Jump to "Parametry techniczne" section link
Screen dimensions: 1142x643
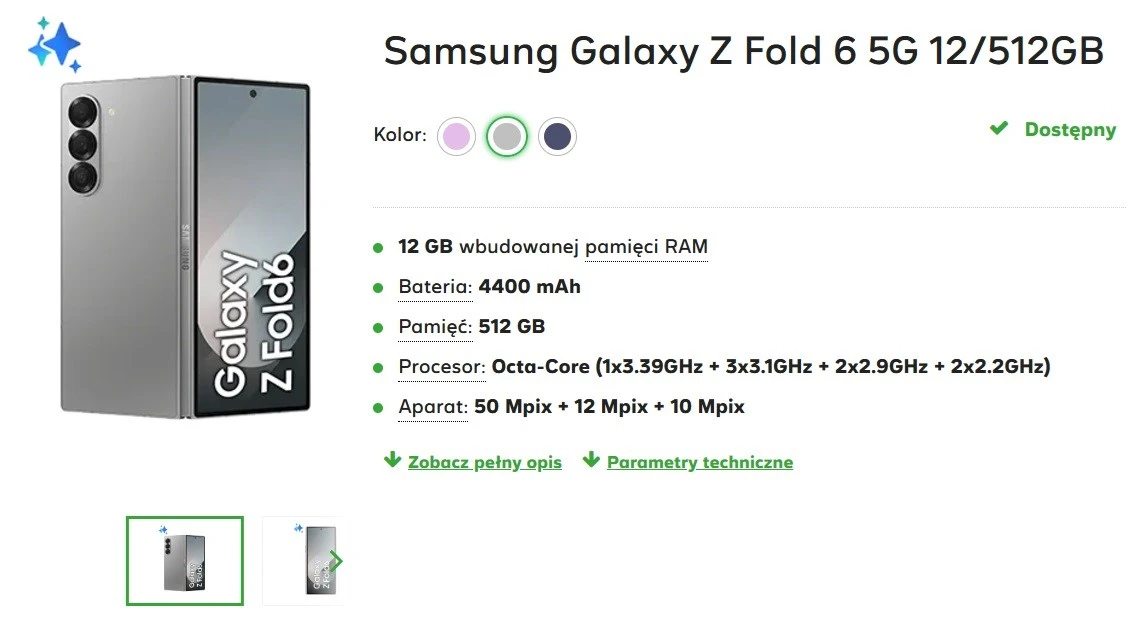(x=699, y=462)
